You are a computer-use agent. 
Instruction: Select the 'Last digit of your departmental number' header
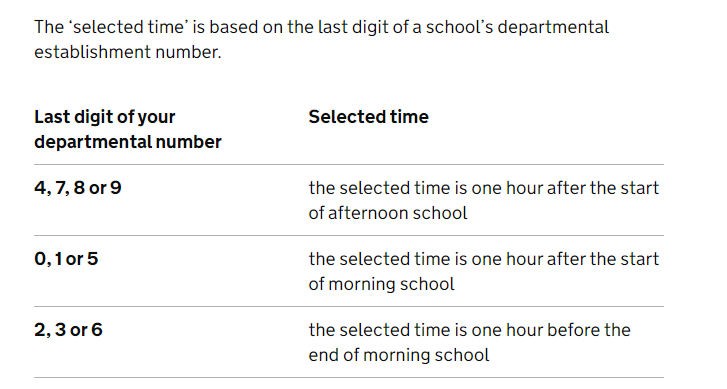click(x=128, y=129)
